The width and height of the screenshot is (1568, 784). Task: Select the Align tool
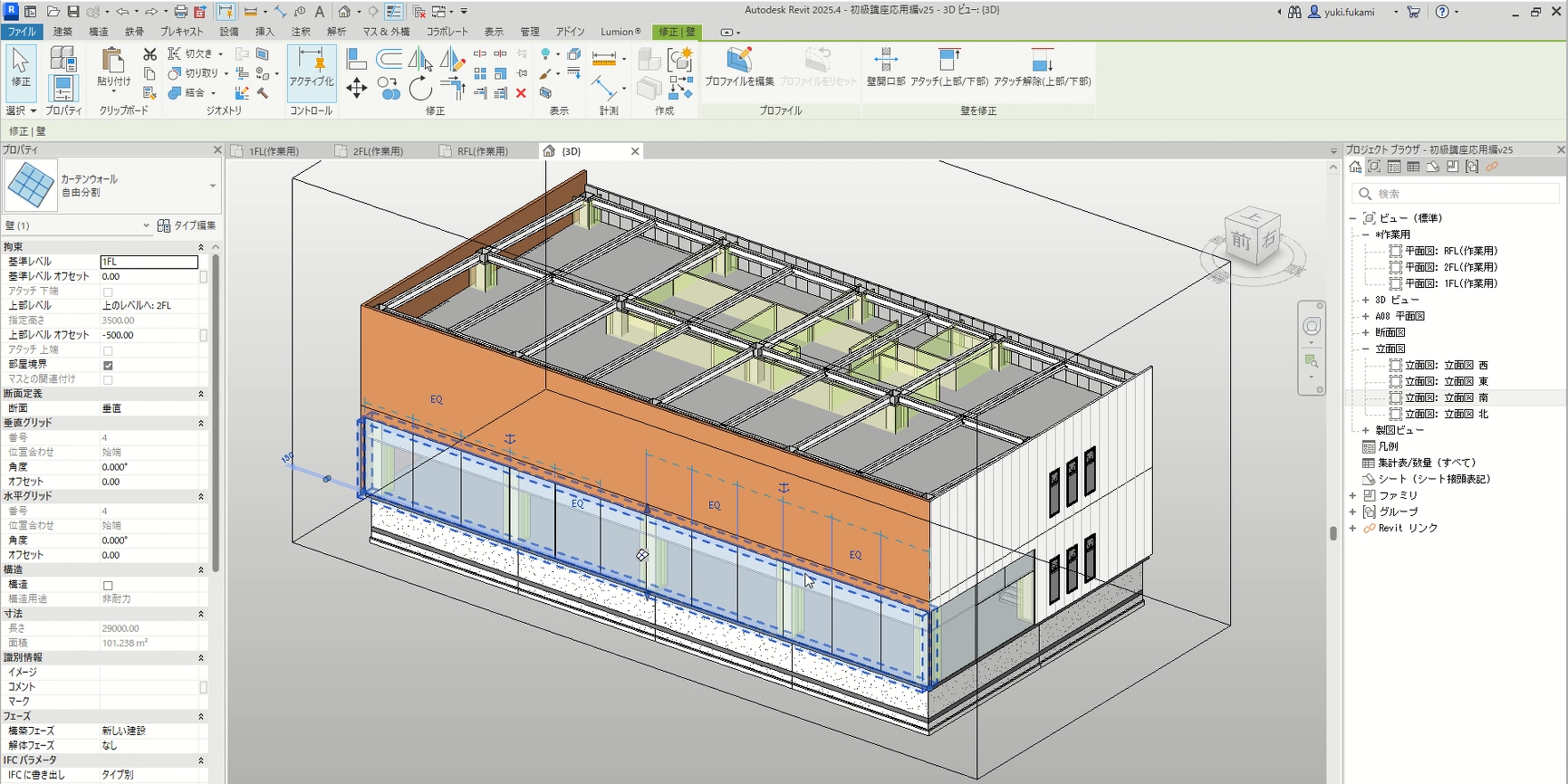357,59
